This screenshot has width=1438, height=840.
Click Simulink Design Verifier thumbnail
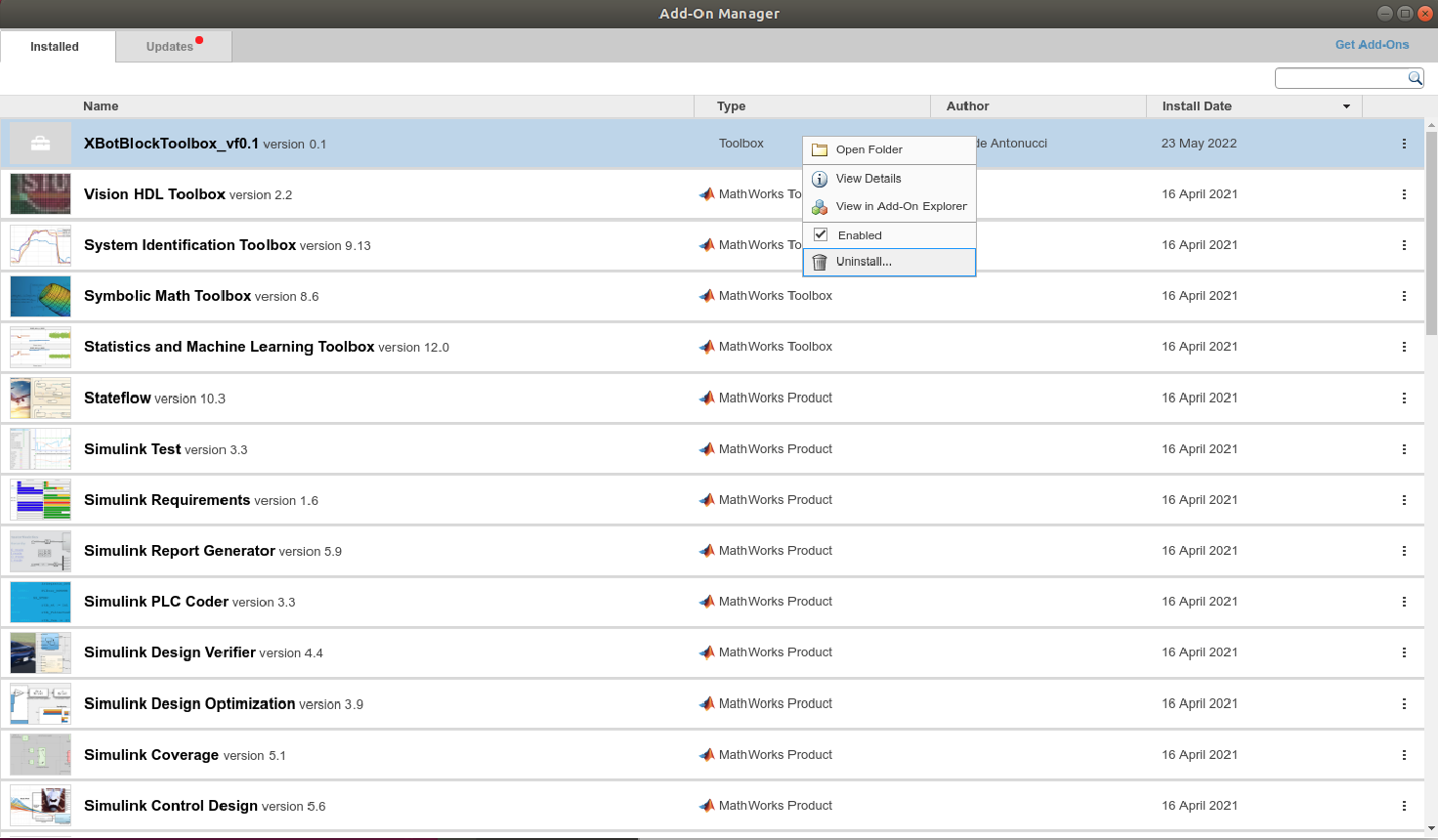point(40,652)
